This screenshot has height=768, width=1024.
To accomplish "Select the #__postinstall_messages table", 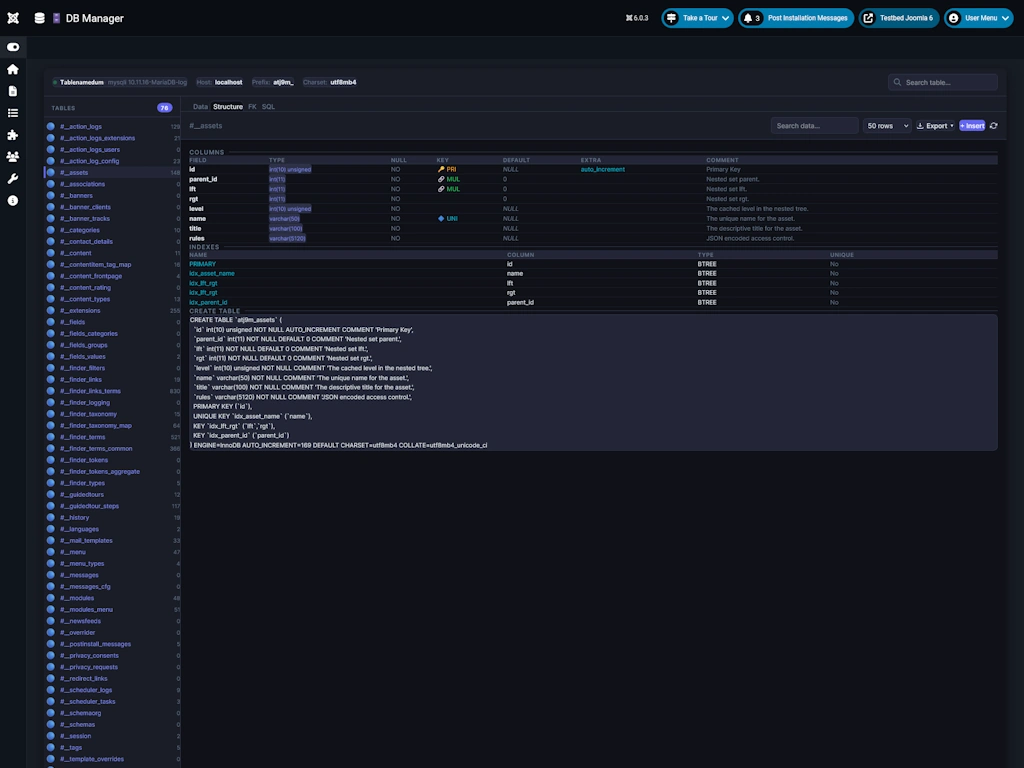I will coord(112,644).
